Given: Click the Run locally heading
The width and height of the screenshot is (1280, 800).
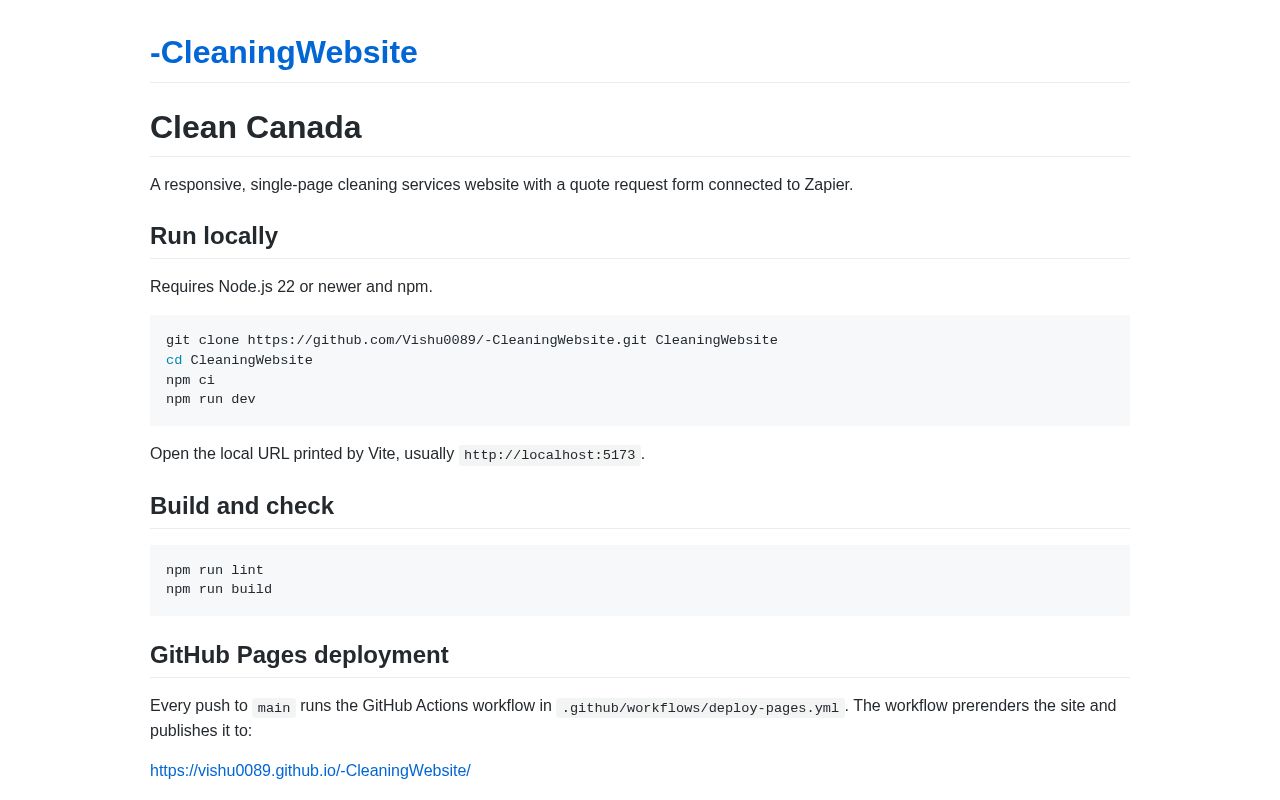Looking at the screenshot, I should click(x=214, y=236).
